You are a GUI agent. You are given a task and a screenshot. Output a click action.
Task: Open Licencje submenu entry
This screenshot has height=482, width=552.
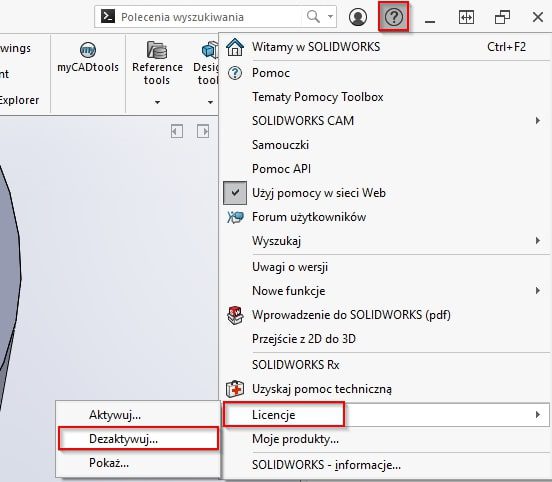point(386,415)
